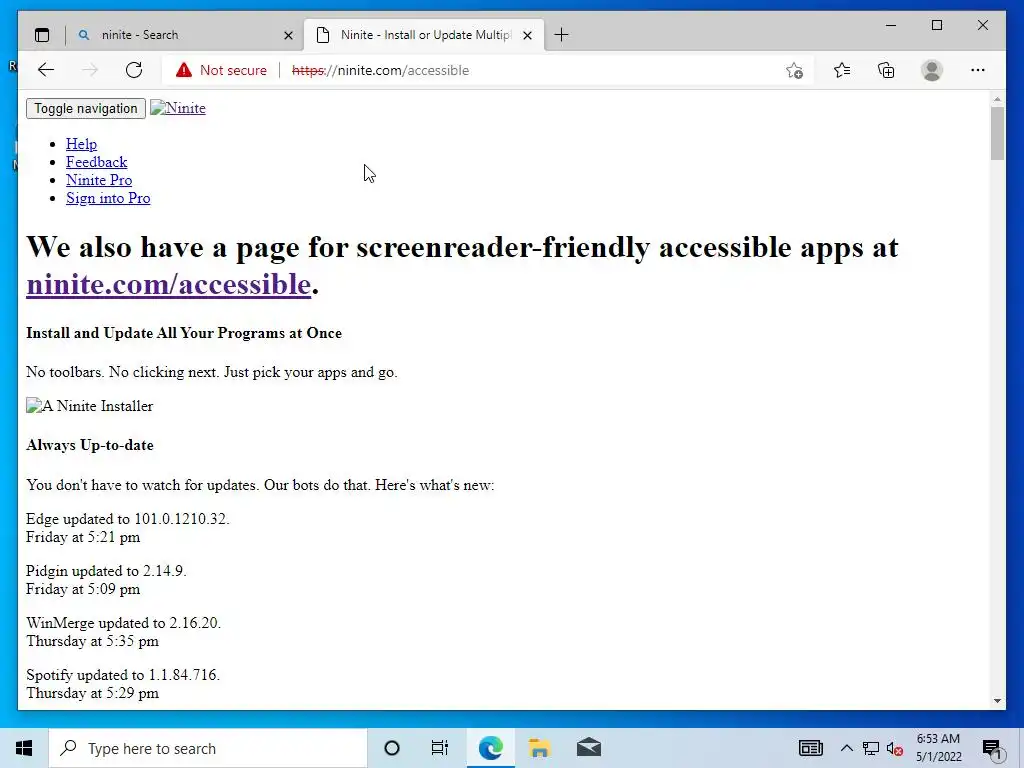Open the News and interests taskbar icon
This screenshot has height=768, width=1024.
810,748
